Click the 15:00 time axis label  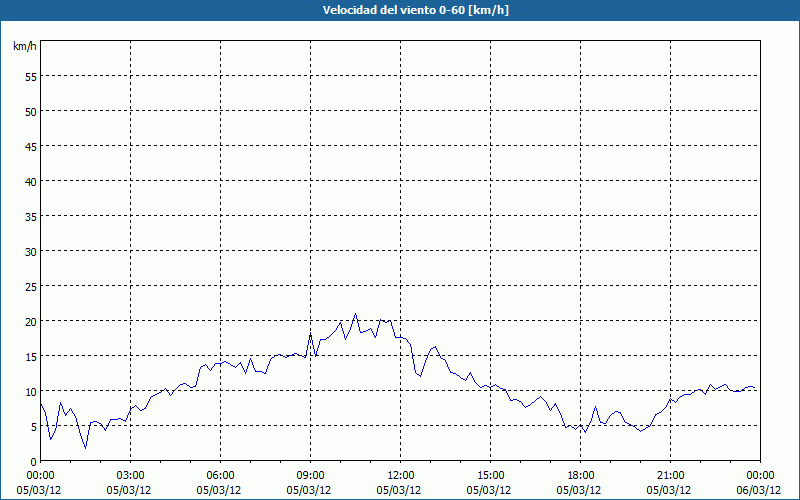(x=490, y=476)
